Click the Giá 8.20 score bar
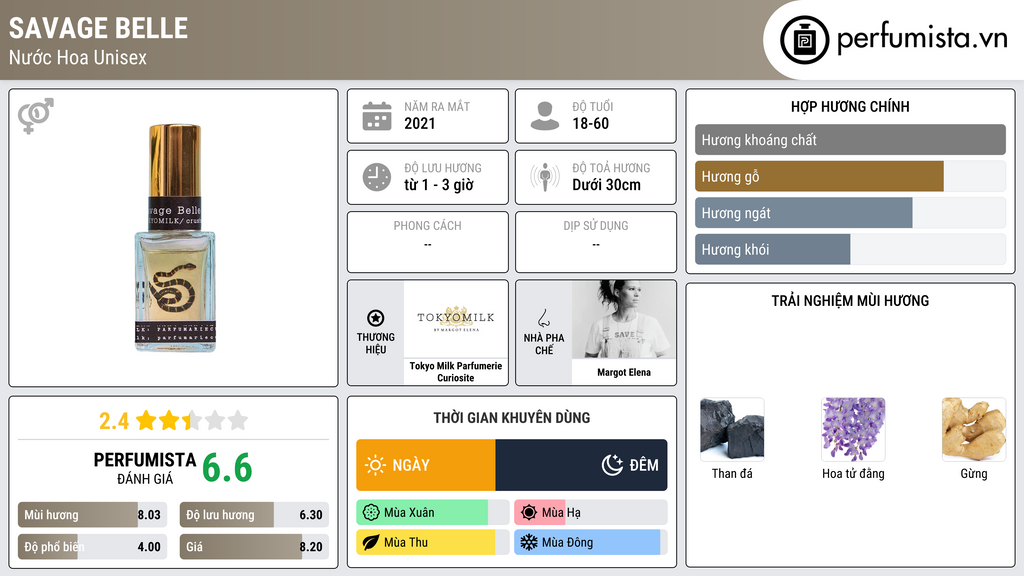 click(254, 547)
